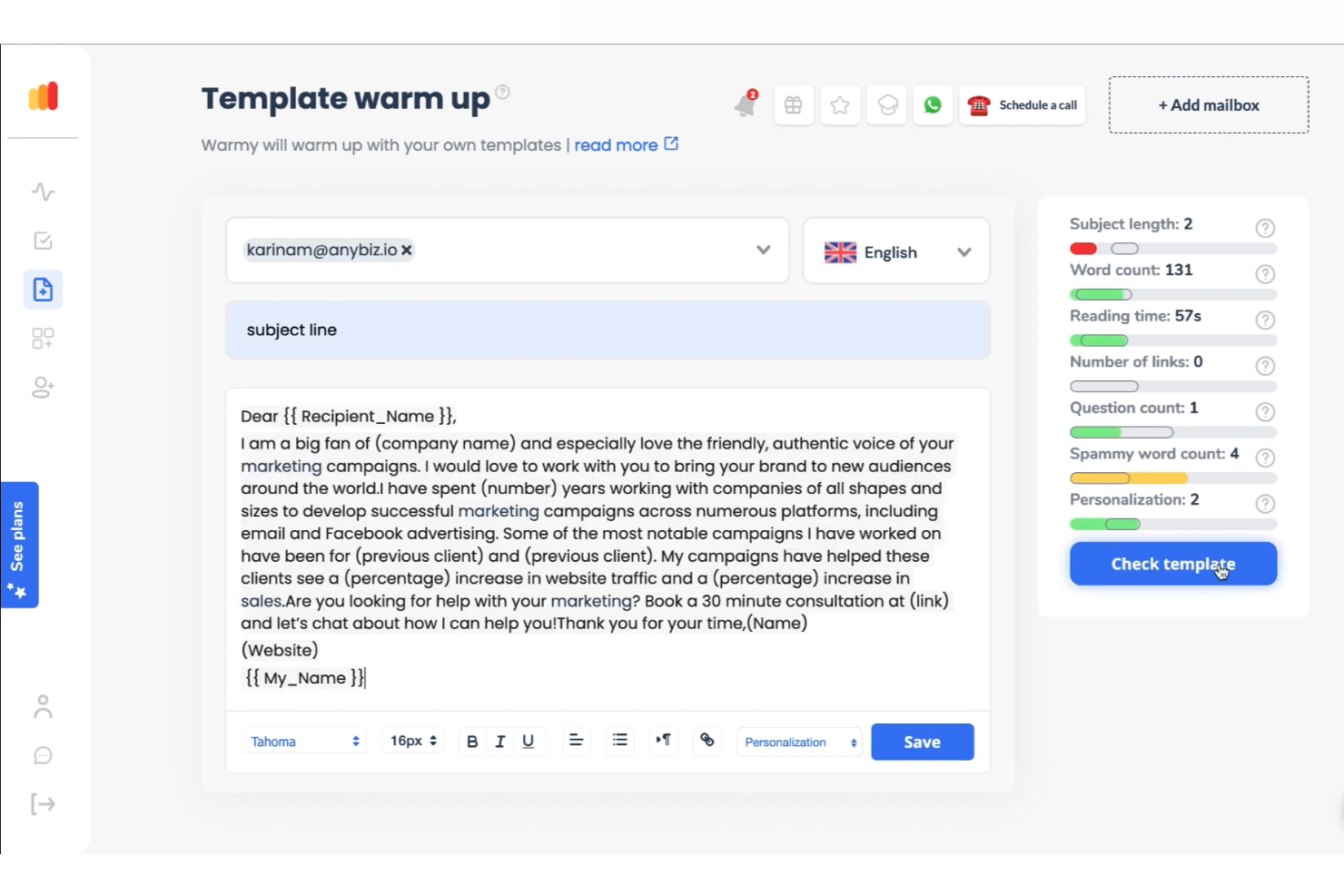The image size is (1344, 896).
Task: Contact support through the WhatsApp icon
Action: pos(933,104)
